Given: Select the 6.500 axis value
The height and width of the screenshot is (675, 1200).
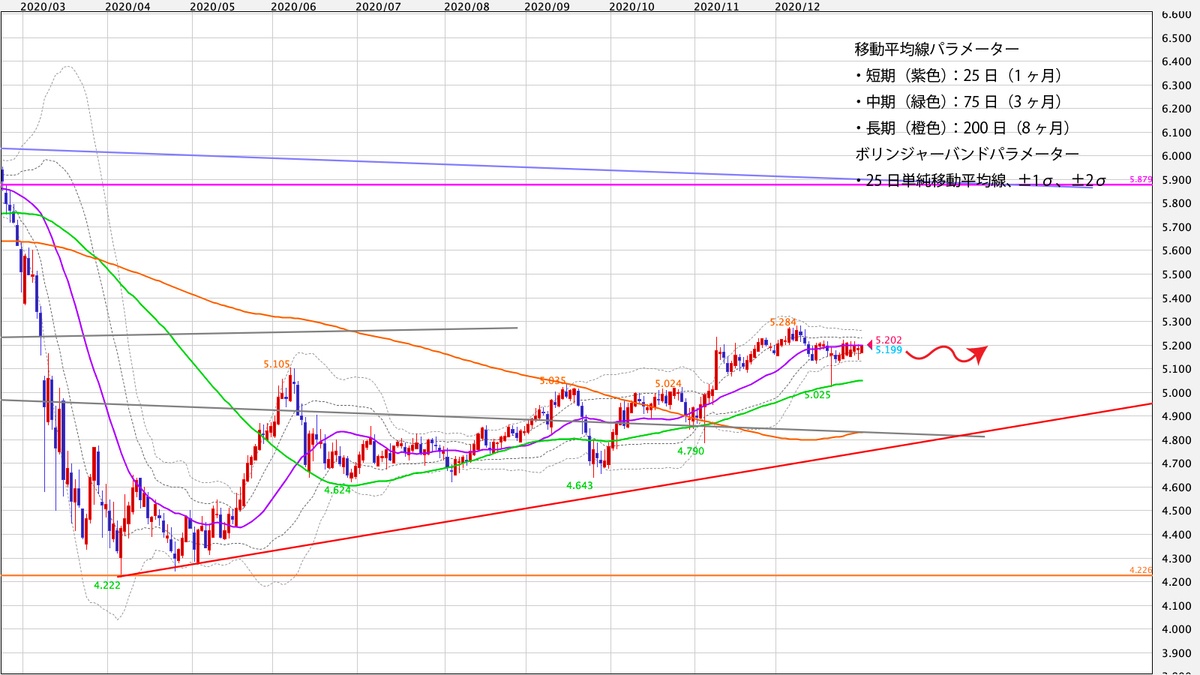Looking at the screenshot, I should pyautogui.click(x=1174, y=38).
